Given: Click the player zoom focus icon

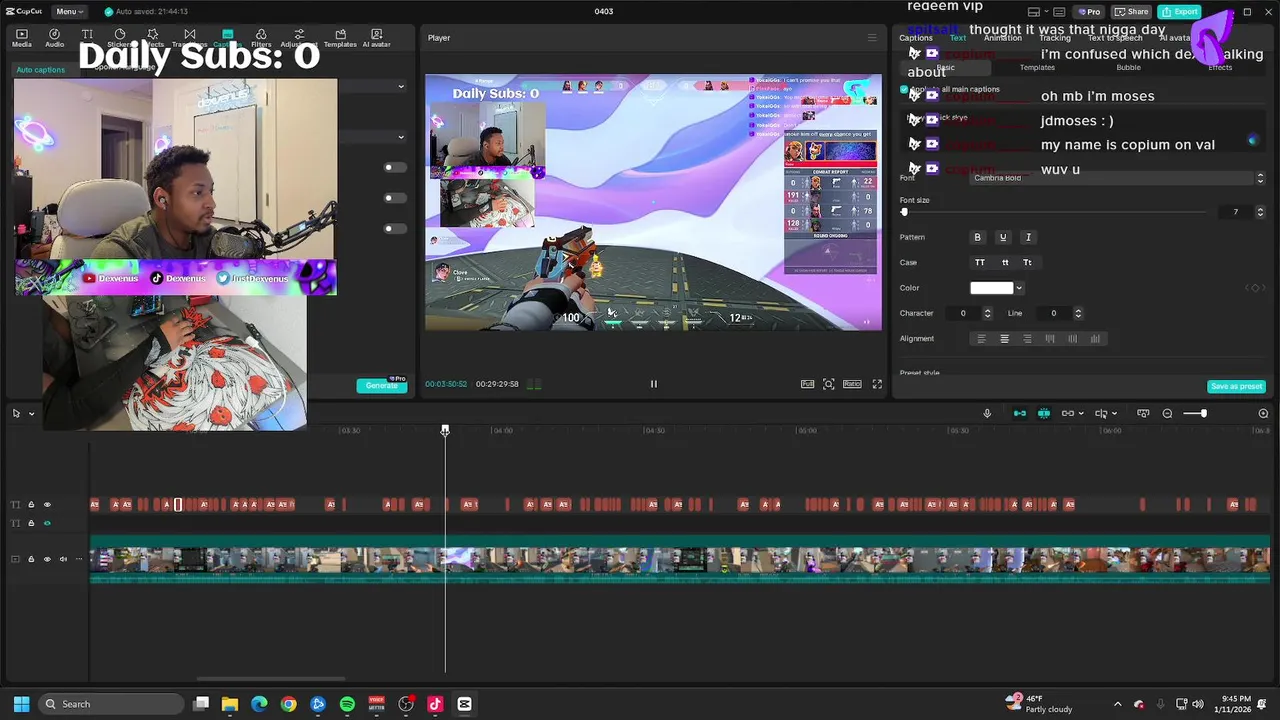Looking at the screenshot, I should [829, 384].
